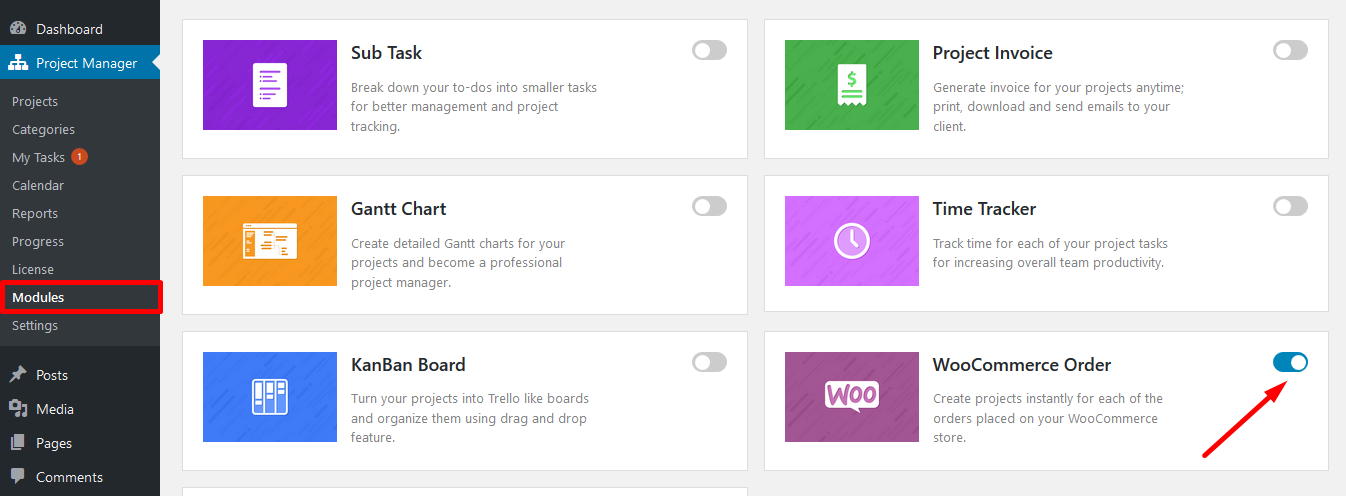Viewport: 1346px width, 496px height.
Task: Click the Media icon in sidebar
Action: [x=18, y=409]
